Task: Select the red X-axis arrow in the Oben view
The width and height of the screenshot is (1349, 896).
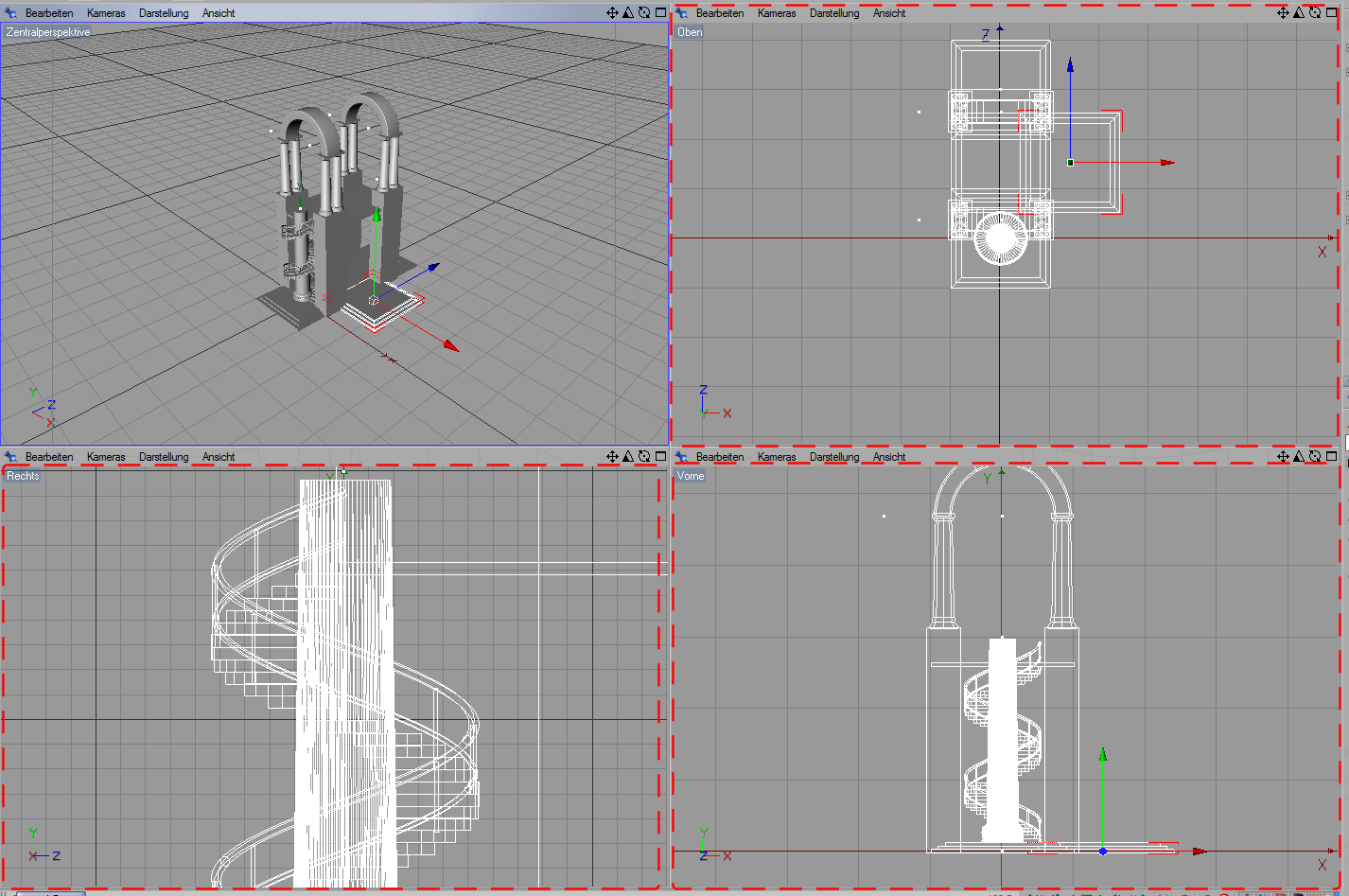Action: [x=1167, y=162]
